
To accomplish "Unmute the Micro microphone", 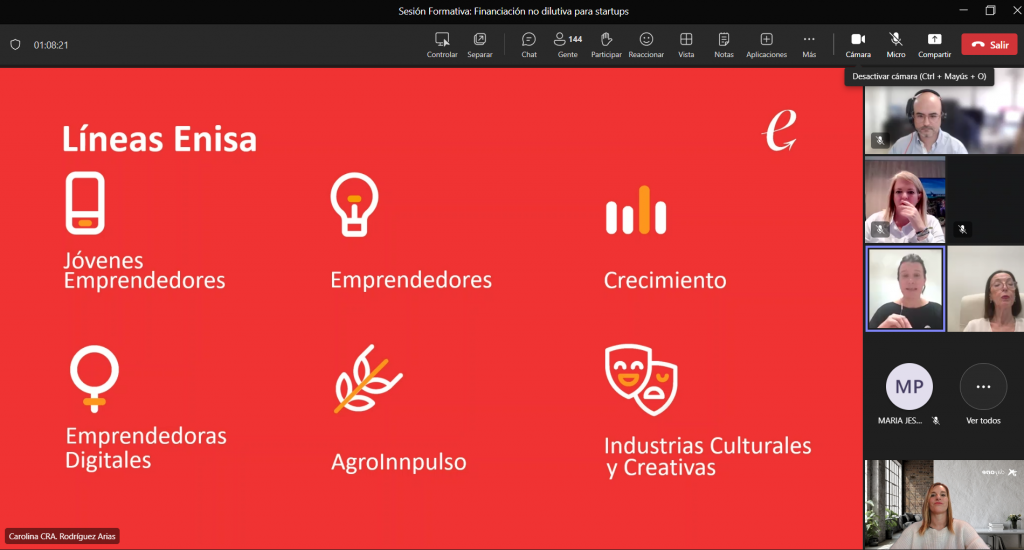I will tap(895, 45).
